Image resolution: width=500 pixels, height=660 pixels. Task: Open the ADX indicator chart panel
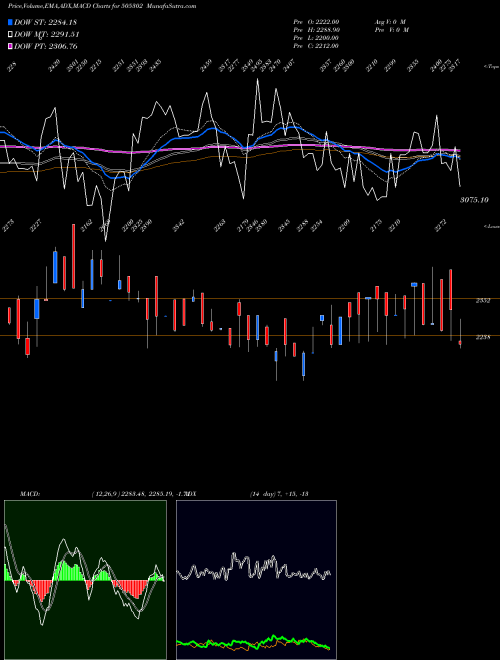click(257, 580)
